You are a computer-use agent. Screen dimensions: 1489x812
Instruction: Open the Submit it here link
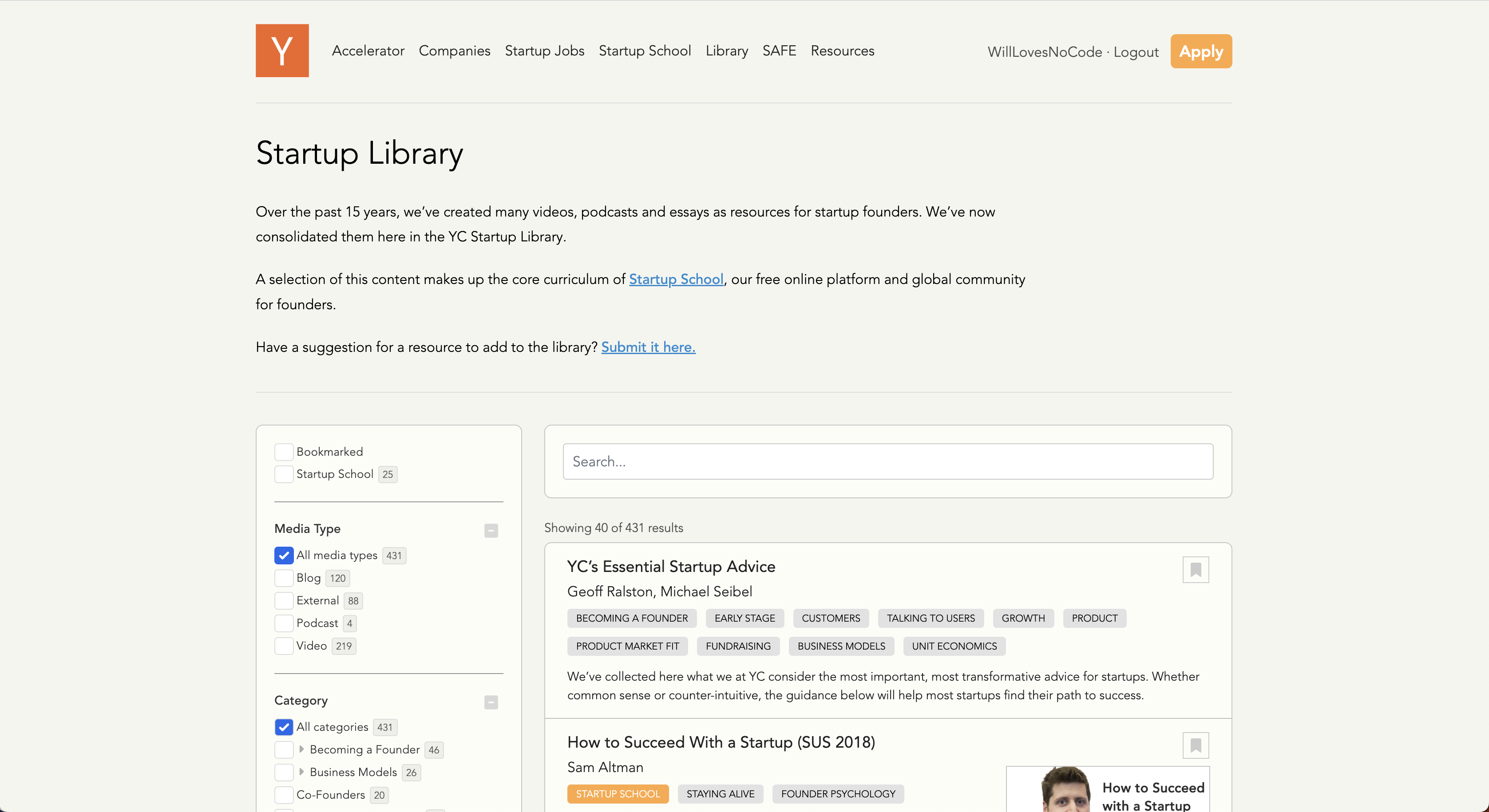click(x=648, y=347)
